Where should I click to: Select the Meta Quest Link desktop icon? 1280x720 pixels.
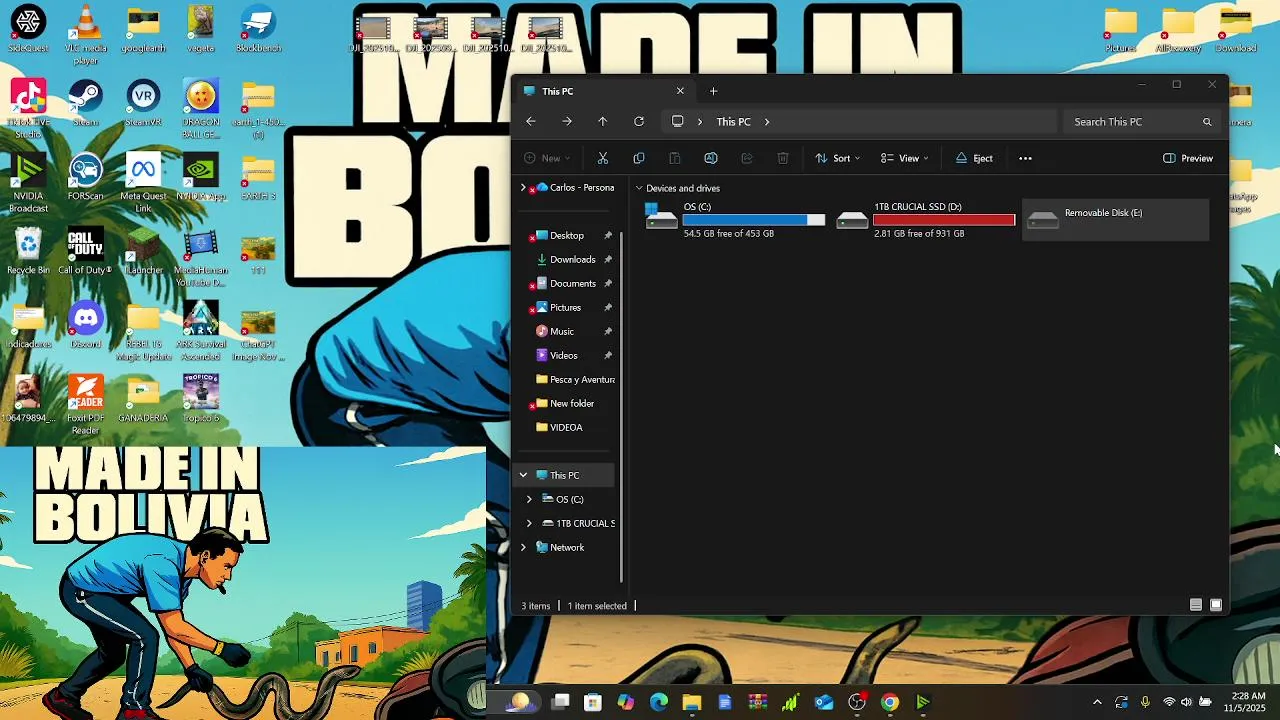coord(143,184)
